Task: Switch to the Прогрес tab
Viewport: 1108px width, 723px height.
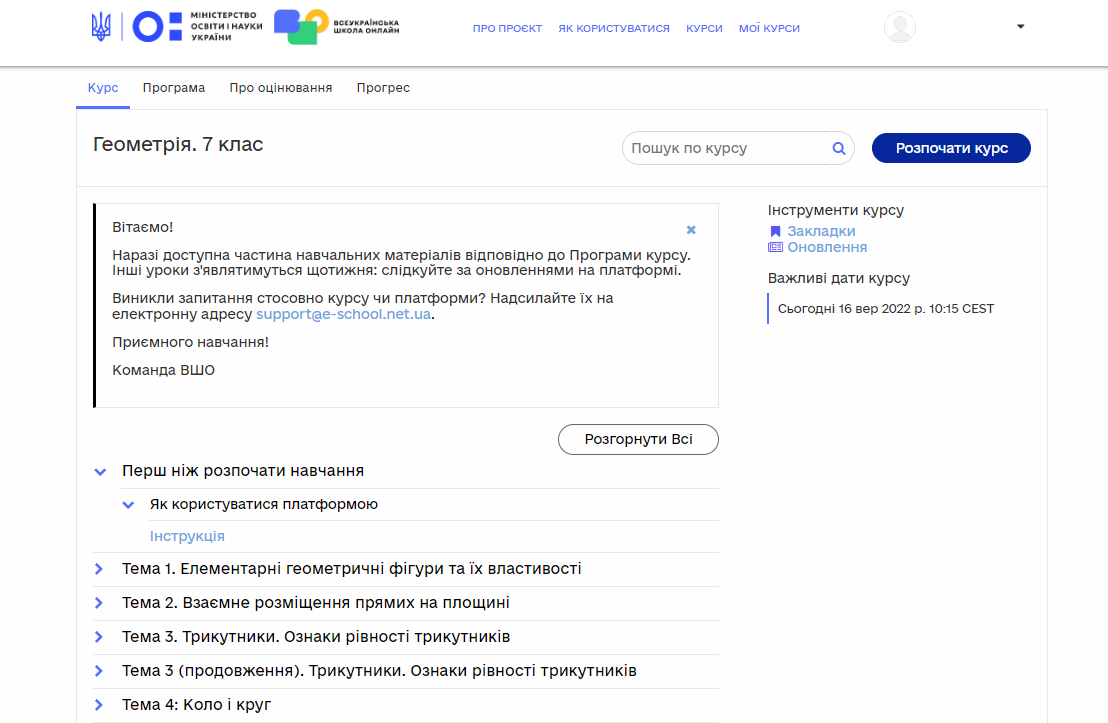Action: pyautogui.click(x=383, y=88)
